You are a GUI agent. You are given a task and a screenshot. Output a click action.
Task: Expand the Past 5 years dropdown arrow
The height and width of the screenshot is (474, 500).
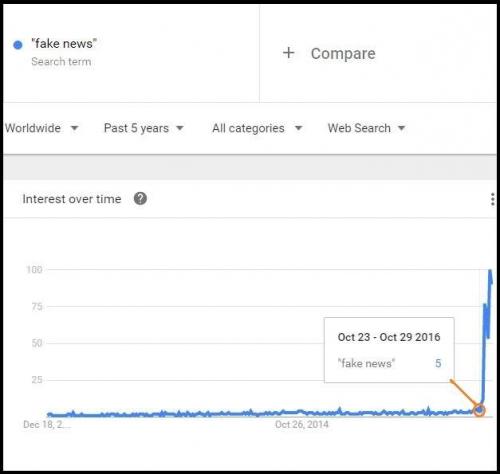click(180, 128)
